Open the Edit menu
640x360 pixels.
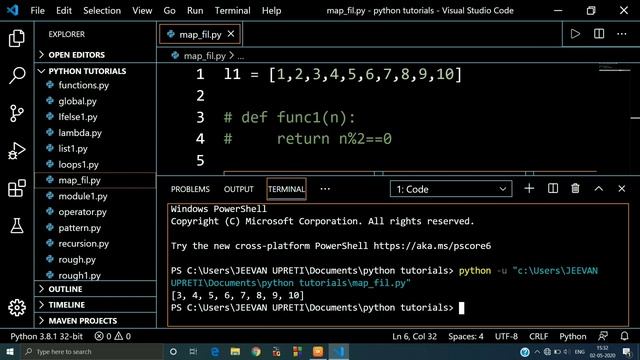pyautogui.click(x=64, y=11)
